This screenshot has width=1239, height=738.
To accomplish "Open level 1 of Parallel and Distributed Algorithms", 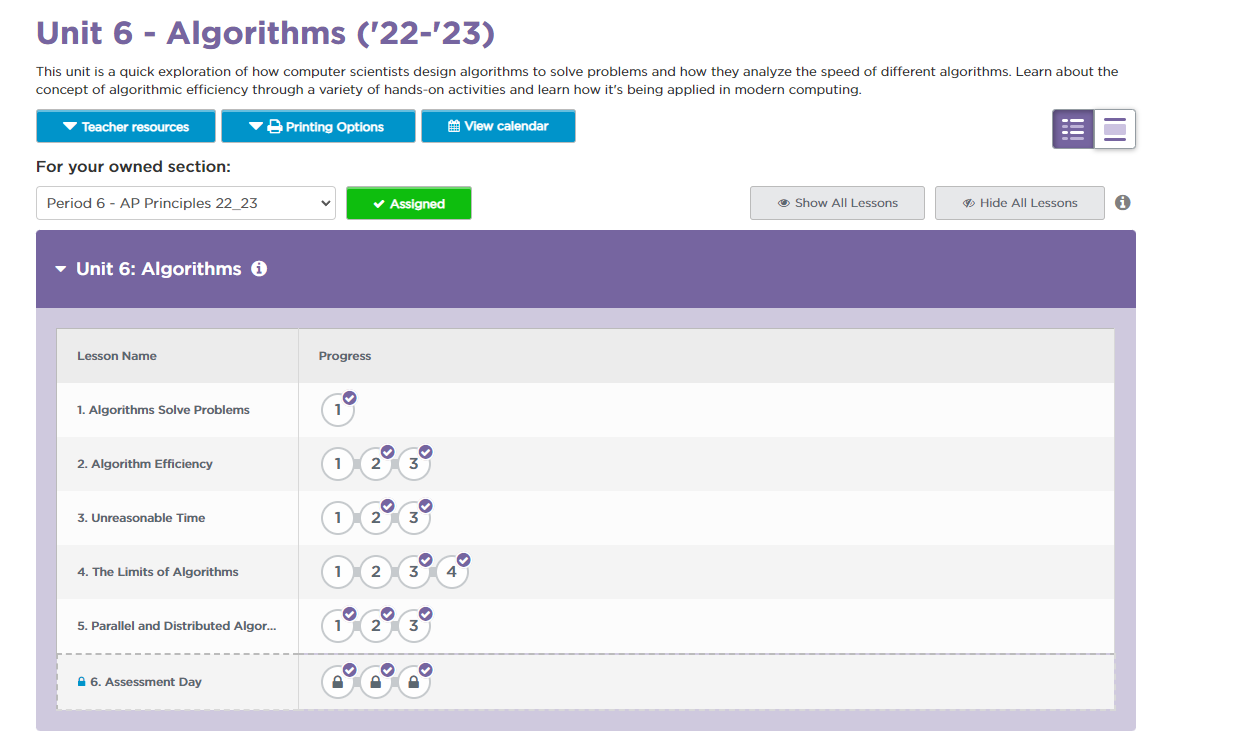I will (x=338, y=626).
